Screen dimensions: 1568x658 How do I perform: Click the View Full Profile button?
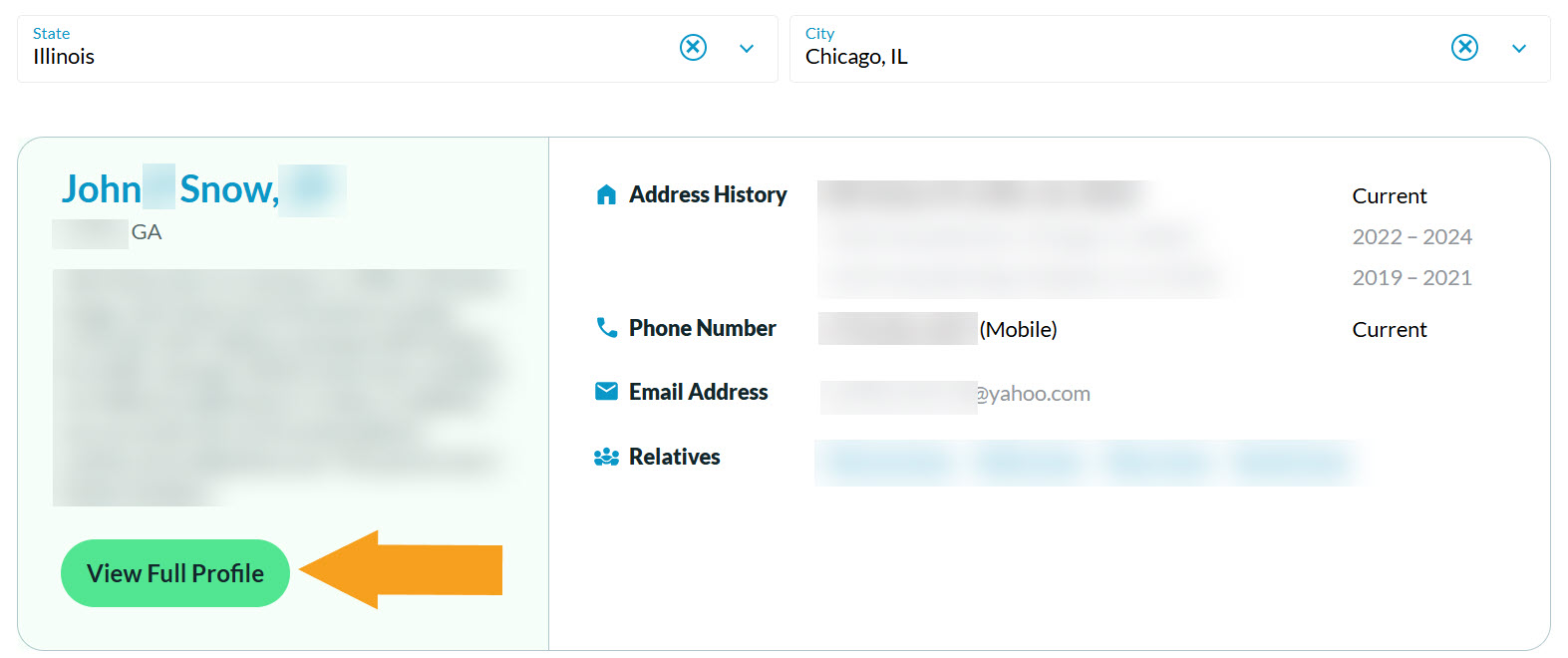(174, 573)
